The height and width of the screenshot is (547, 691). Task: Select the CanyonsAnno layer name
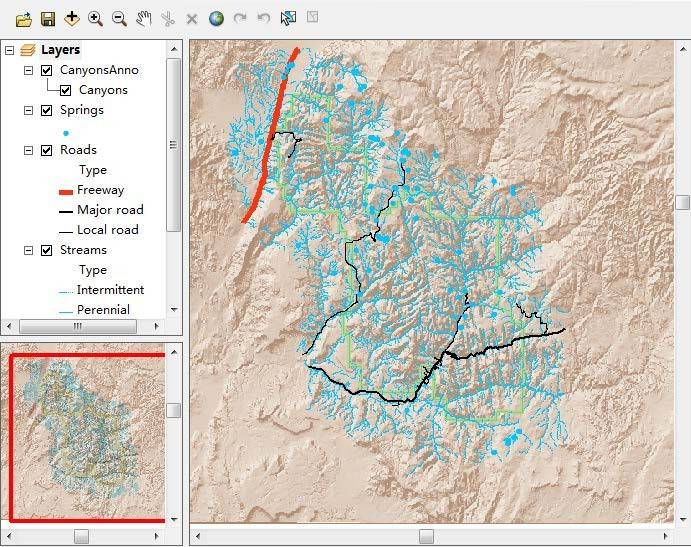(99, 70)
